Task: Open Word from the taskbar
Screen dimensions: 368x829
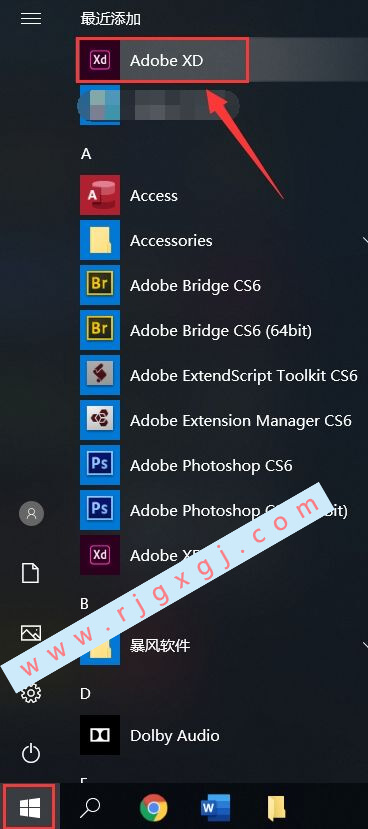Action: (x=215, y=807)
